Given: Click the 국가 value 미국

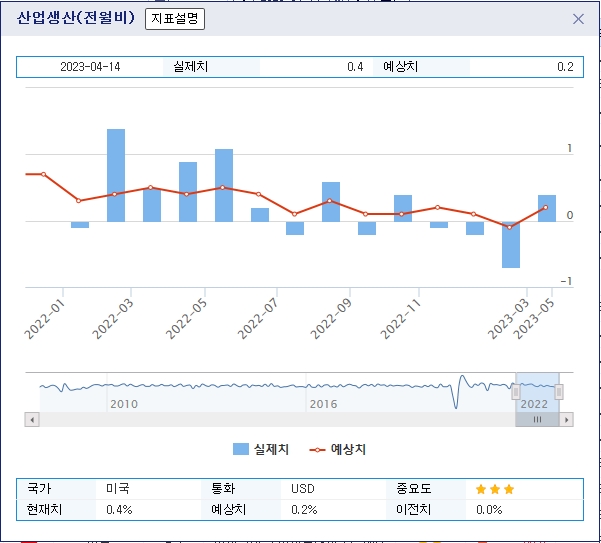Looking at the screenshot, I should [118, 489].
